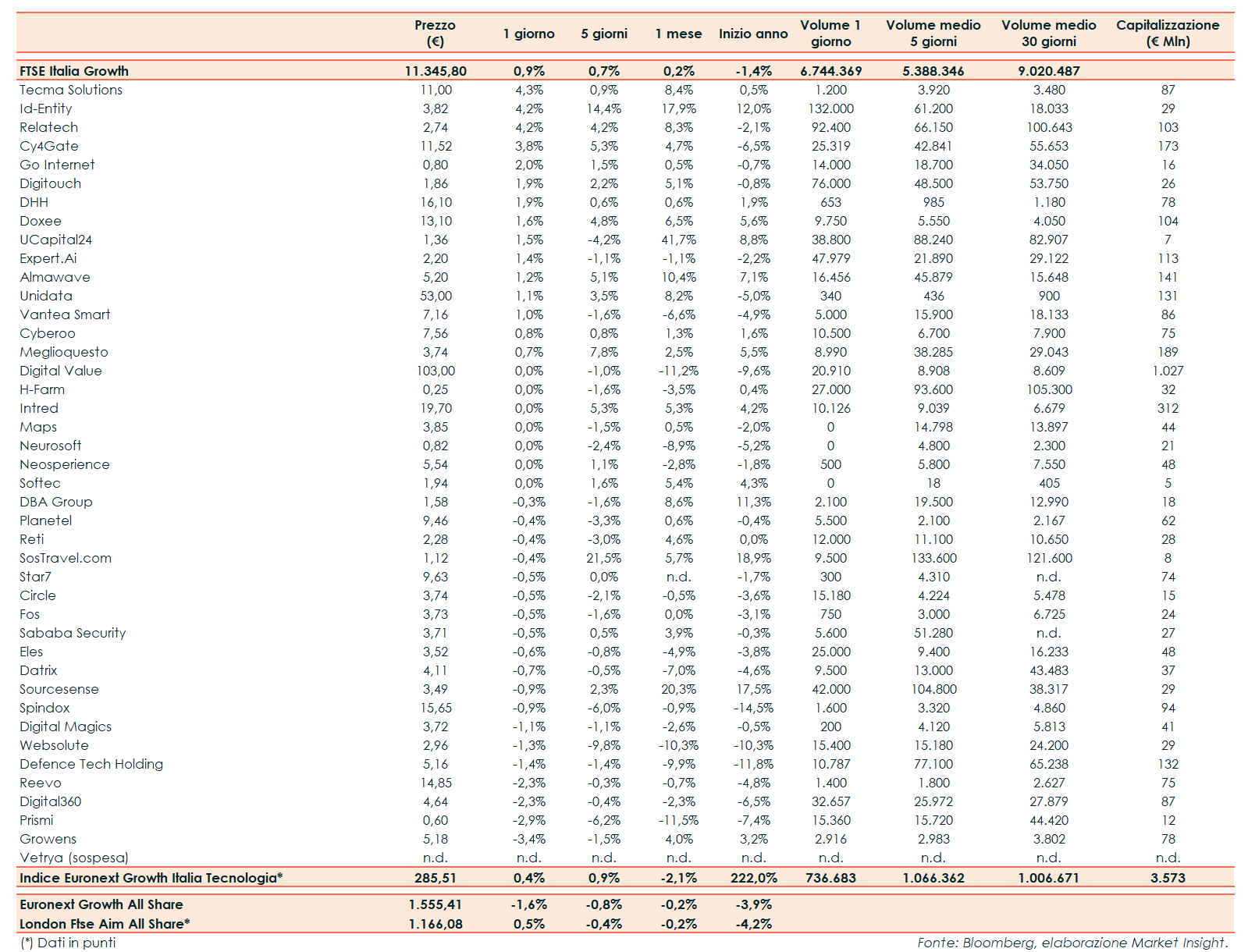Select the "Euronext Growth All Share" row label

tap(101, 904)
